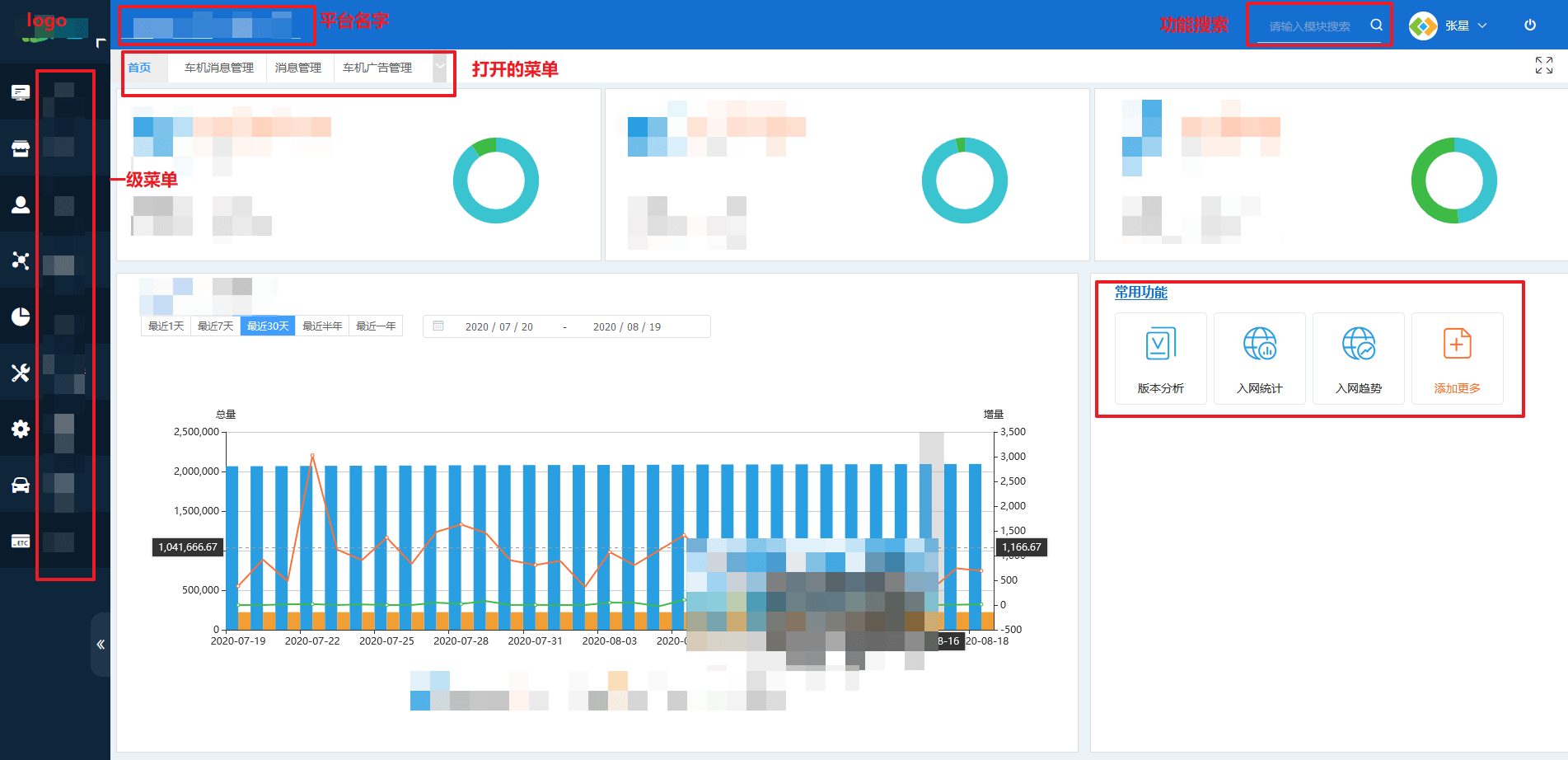Click the 2020-07-28 axis label

(x=461, y=641)
